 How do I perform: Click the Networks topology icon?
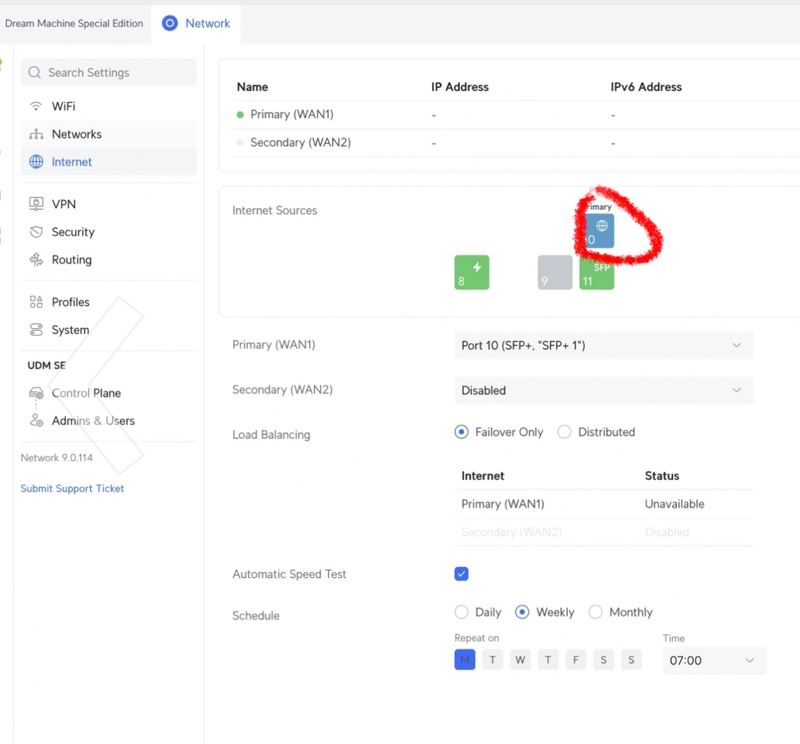coord(36,134)
